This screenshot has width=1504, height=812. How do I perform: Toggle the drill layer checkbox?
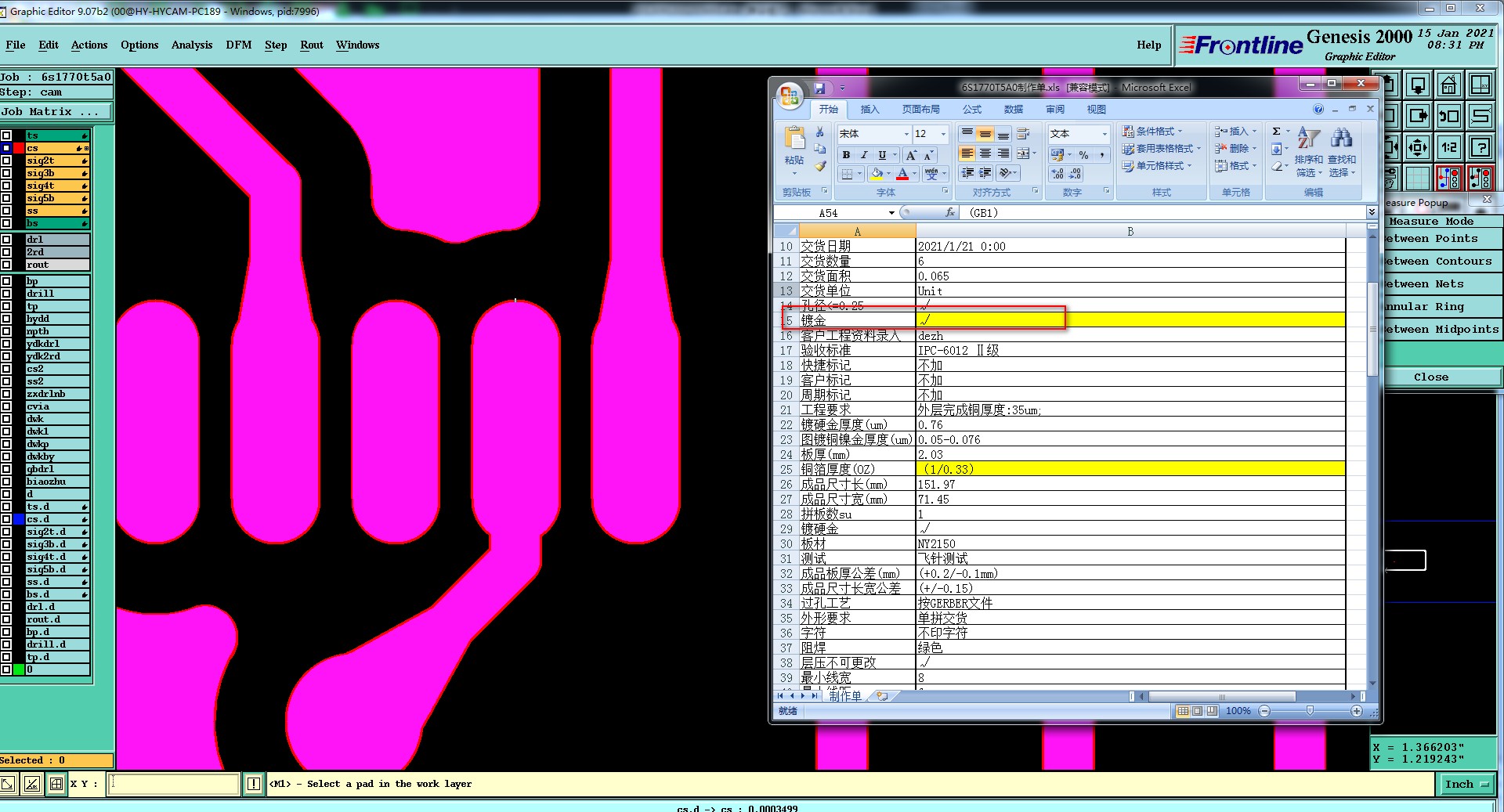point(6,294)
